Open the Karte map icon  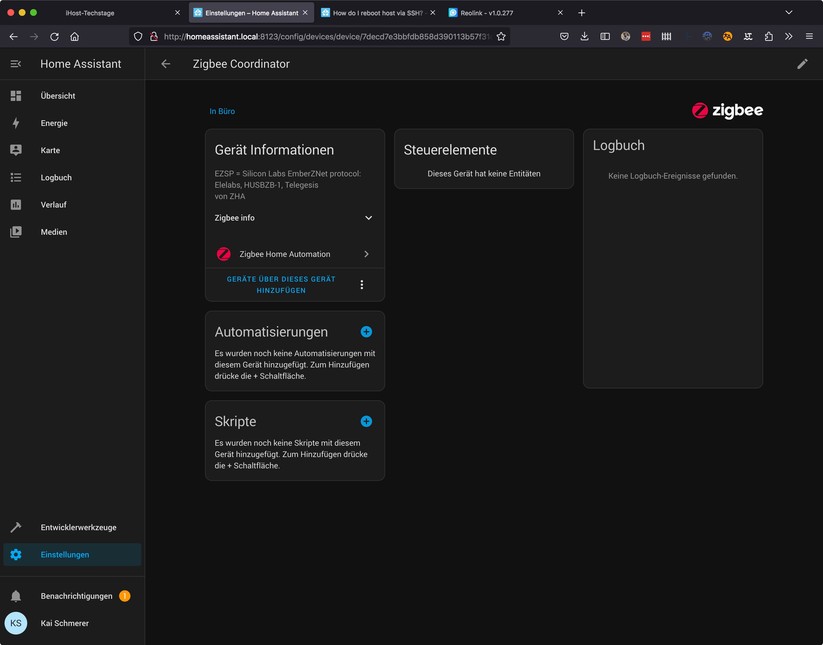tap(16, 150)
